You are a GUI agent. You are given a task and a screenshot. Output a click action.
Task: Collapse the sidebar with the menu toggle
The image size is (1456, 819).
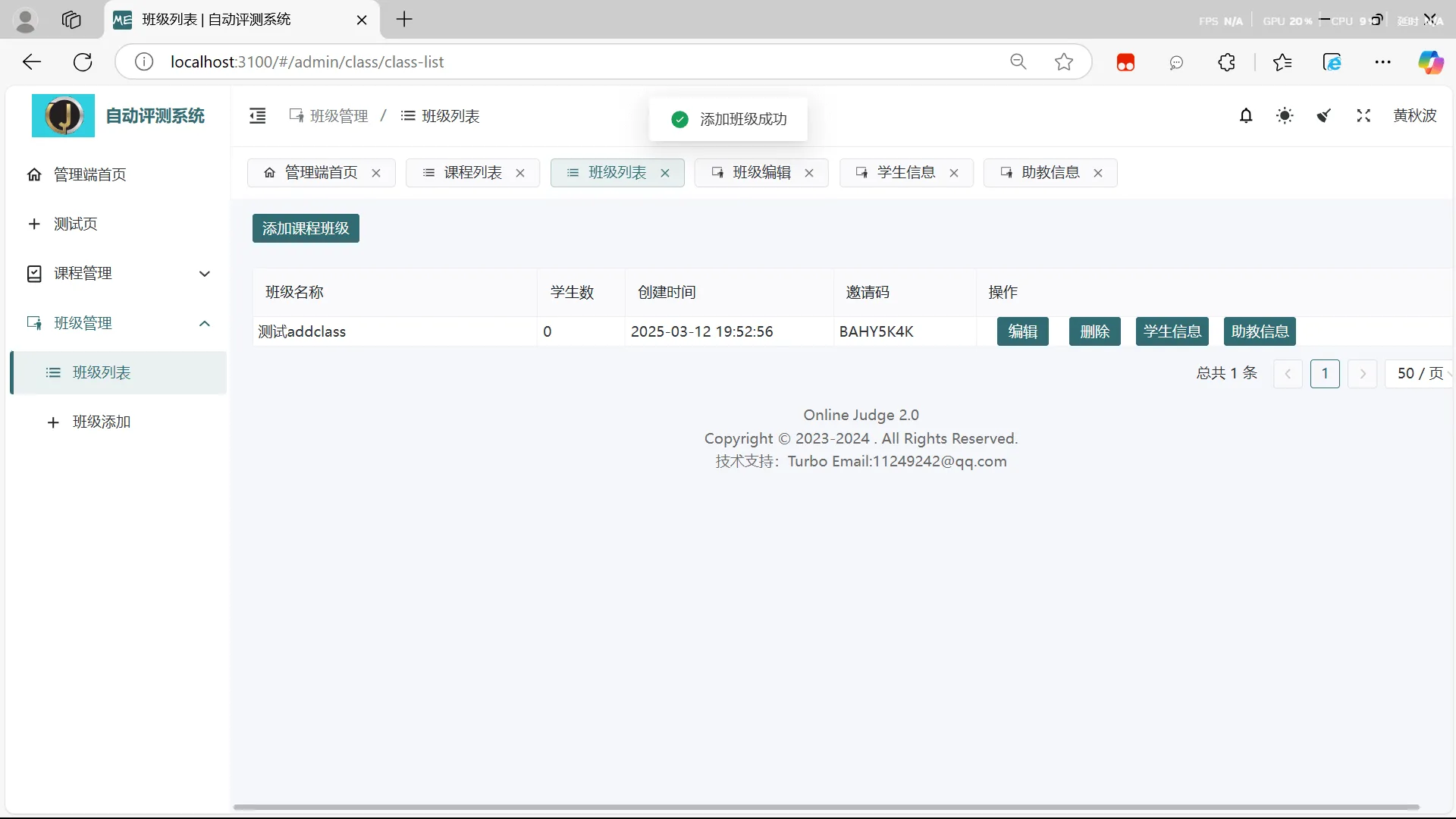click(x=257, y=115)
